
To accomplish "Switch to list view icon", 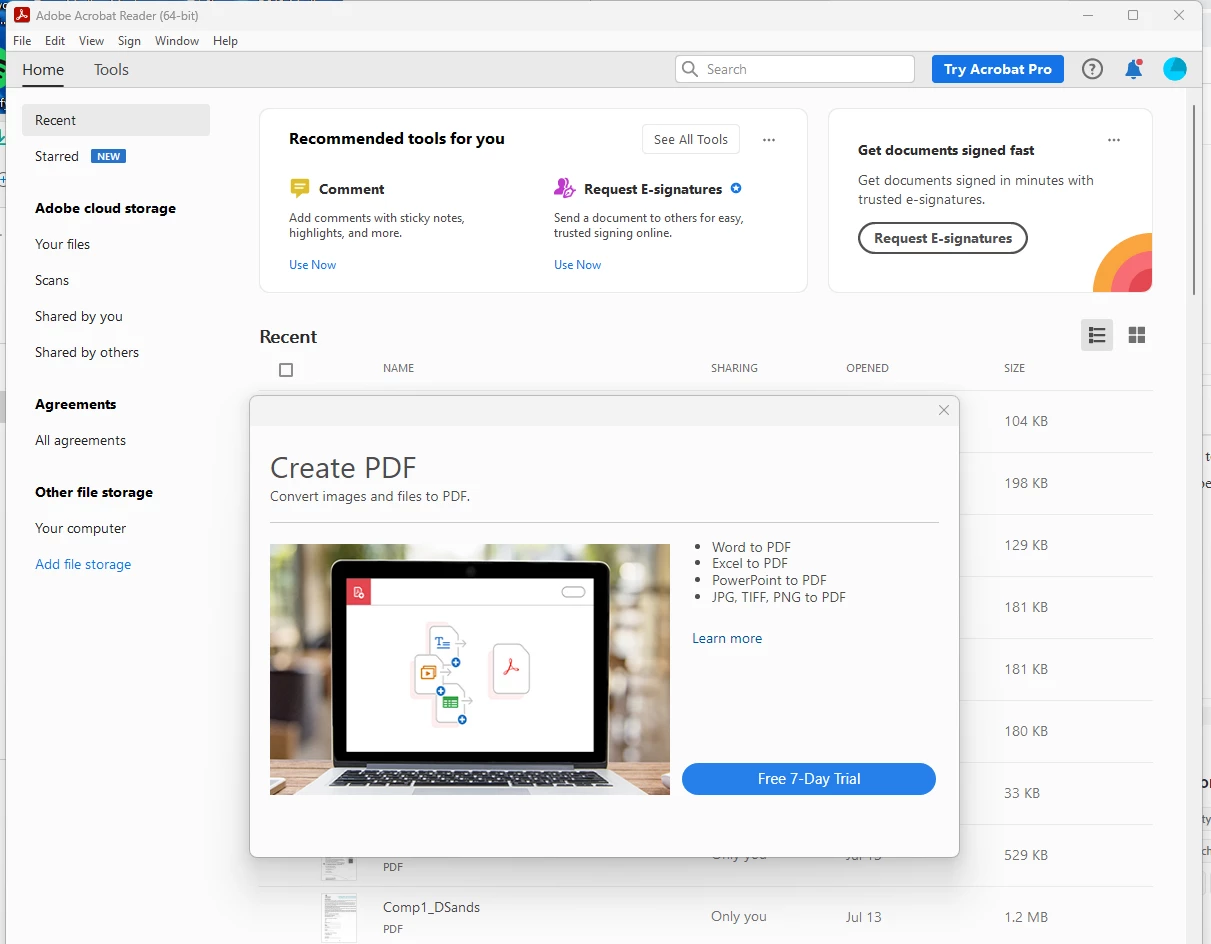I will [1097, 335].
